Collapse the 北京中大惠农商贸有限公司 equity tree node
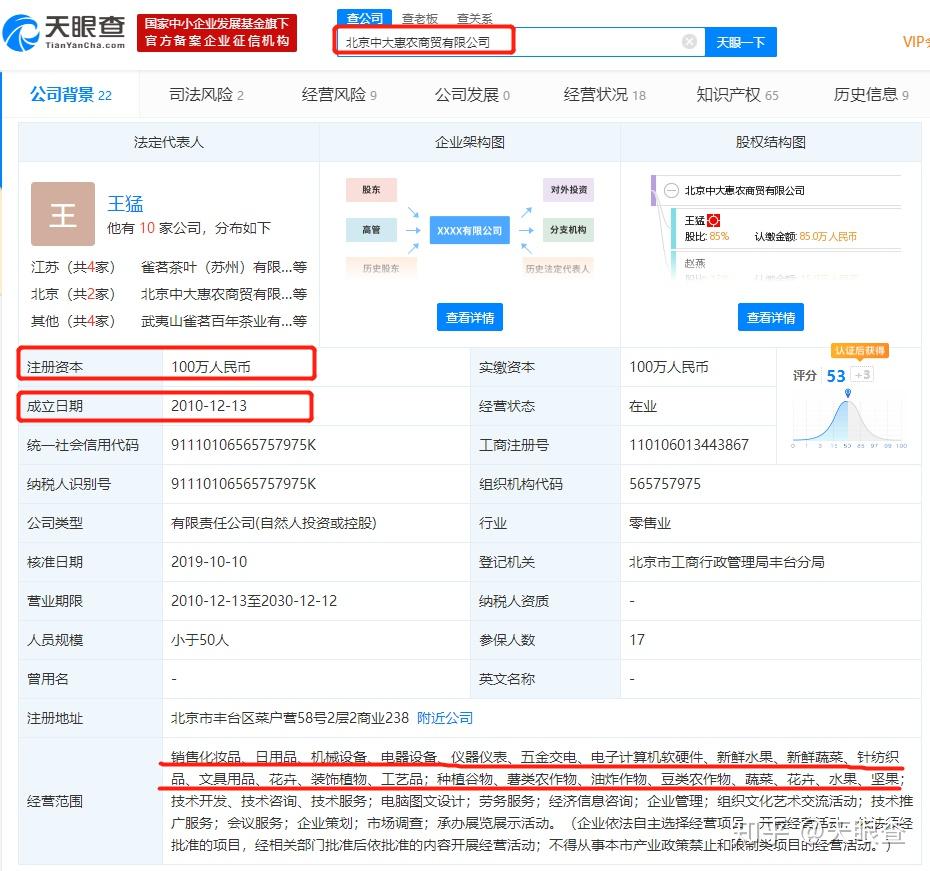Viewport: 930px width, 871px height. [671, 190]
